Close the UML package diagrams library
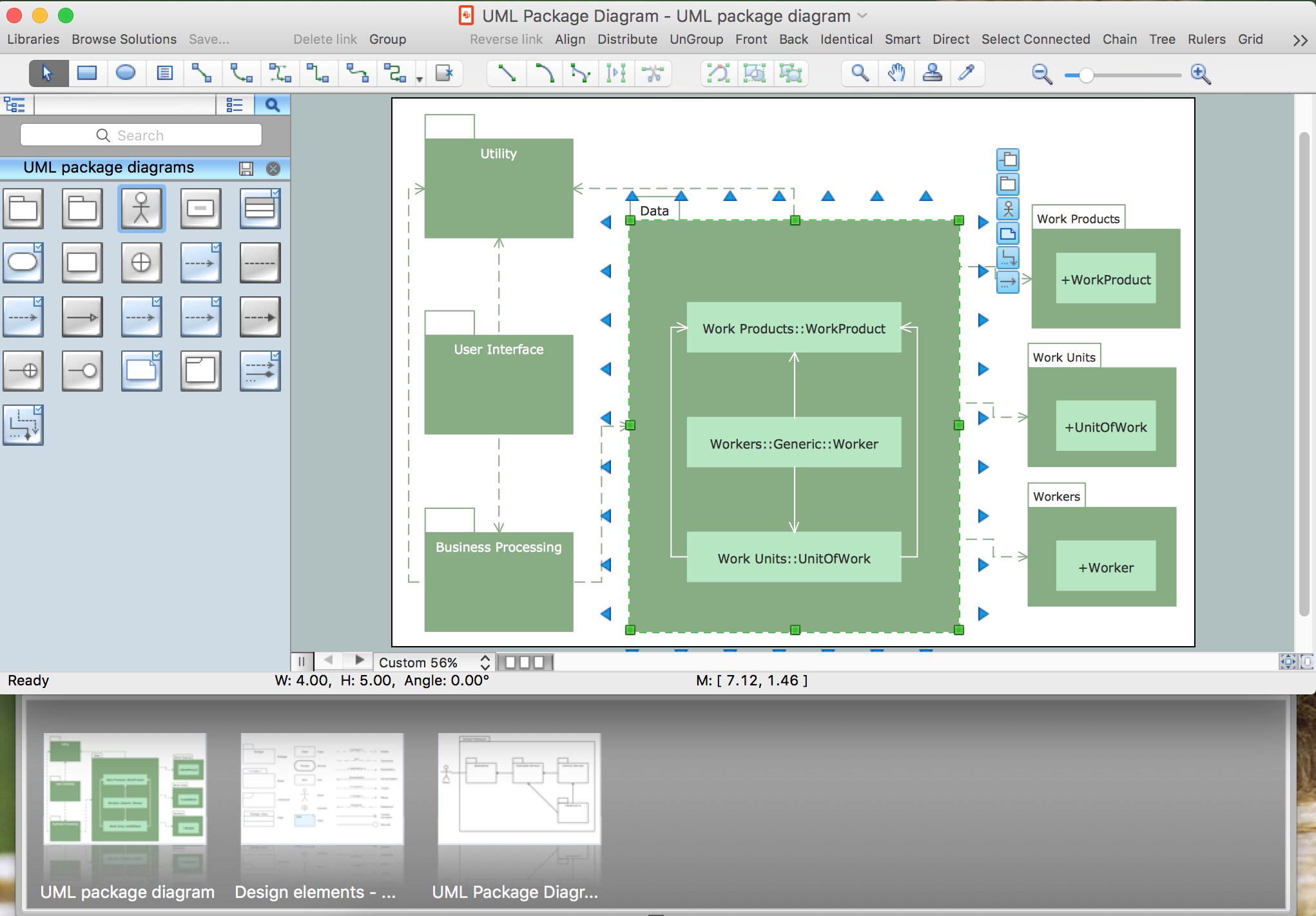Image resolution: width=1316 pixels, height=916 pixels. coord(273,169)
